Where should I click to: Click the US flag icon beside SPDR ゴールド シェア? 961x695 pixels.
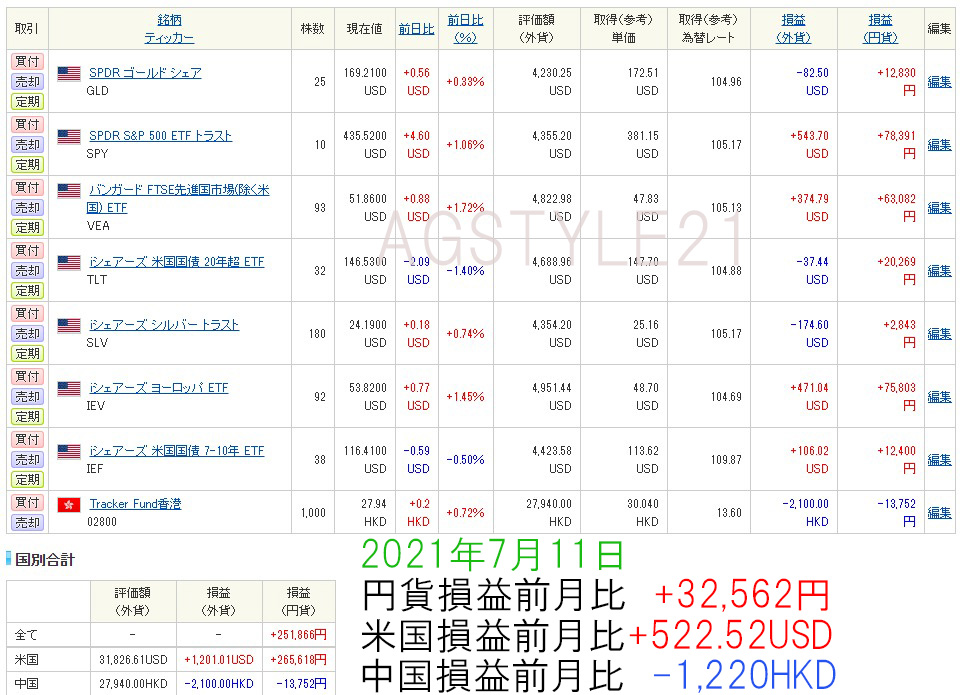(x=69, y=73)
